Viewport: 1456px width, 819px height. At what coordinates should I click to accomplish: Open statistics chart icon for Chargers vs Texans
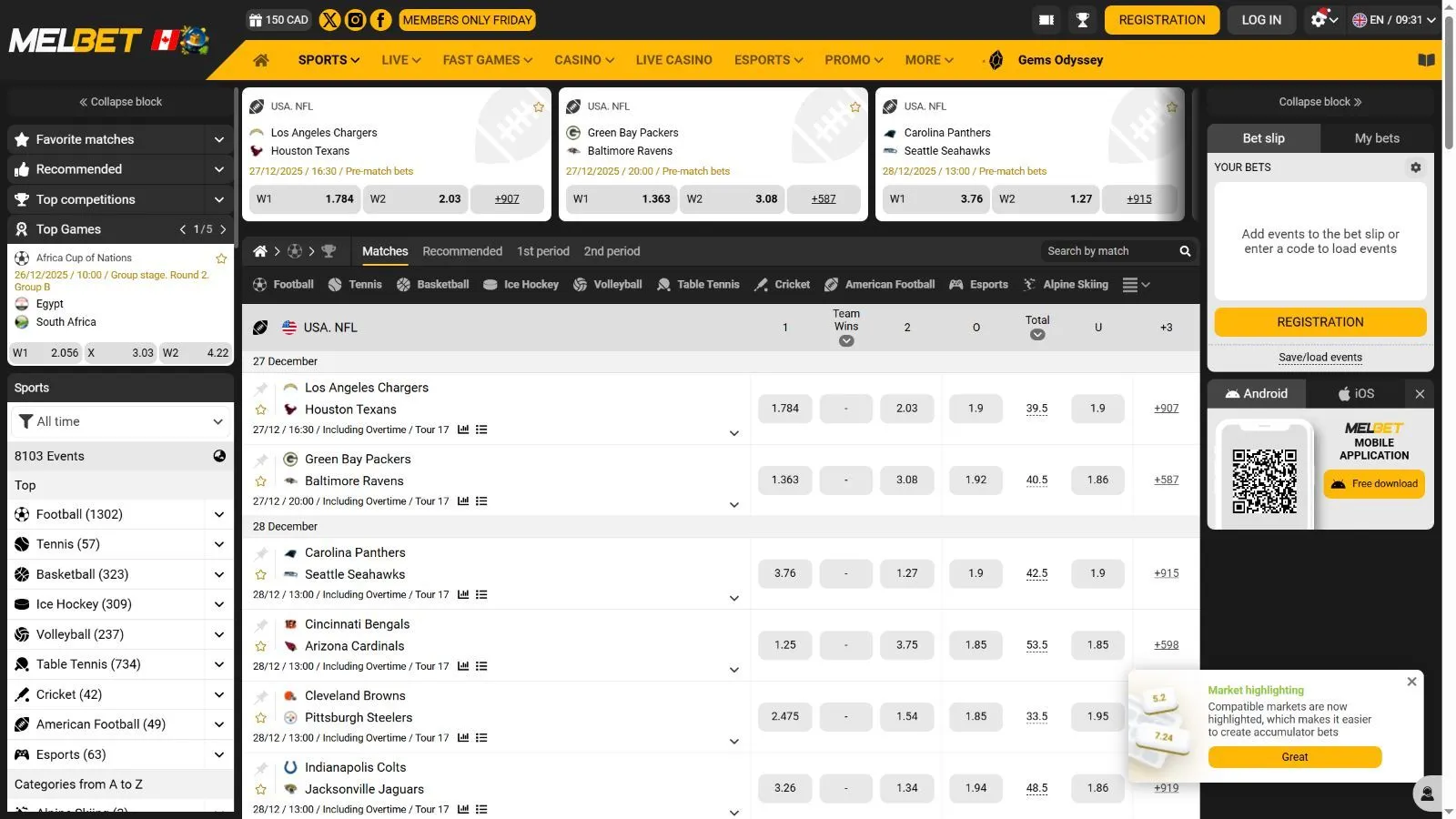pos(463,430)
